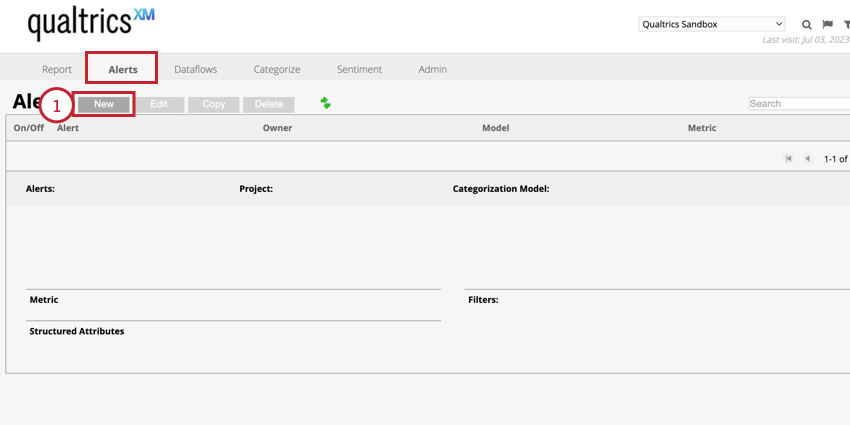This screenshot has height=425, width=850.
Task: Click into the alerts Search field
Action: click(x=798, y=103)
